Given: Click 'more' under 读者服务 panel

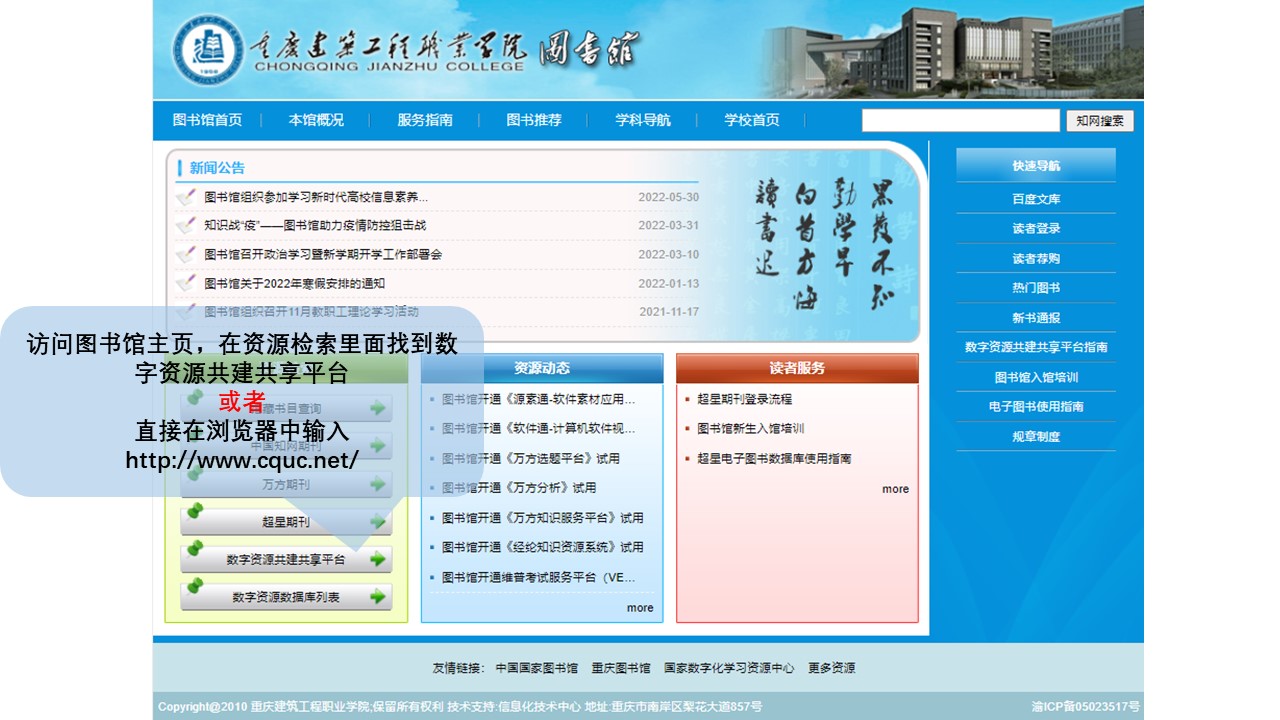Looking at the screenshot, I should coord(895,489).
